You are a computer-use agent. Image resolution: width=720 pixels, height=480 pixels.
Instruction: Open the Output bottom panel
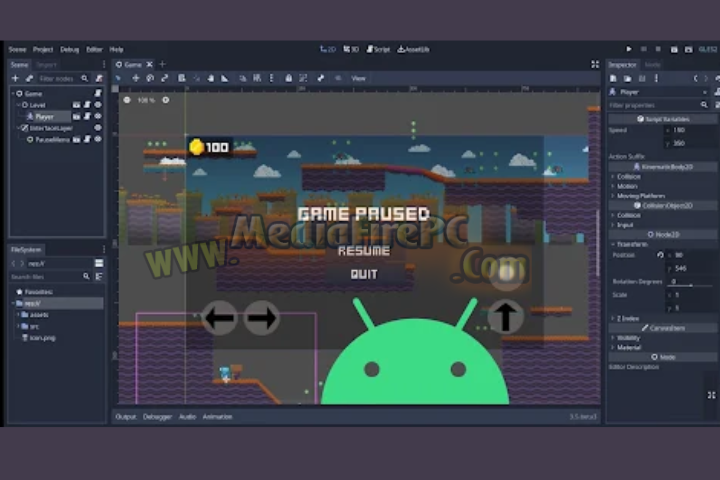coord(126,417)
